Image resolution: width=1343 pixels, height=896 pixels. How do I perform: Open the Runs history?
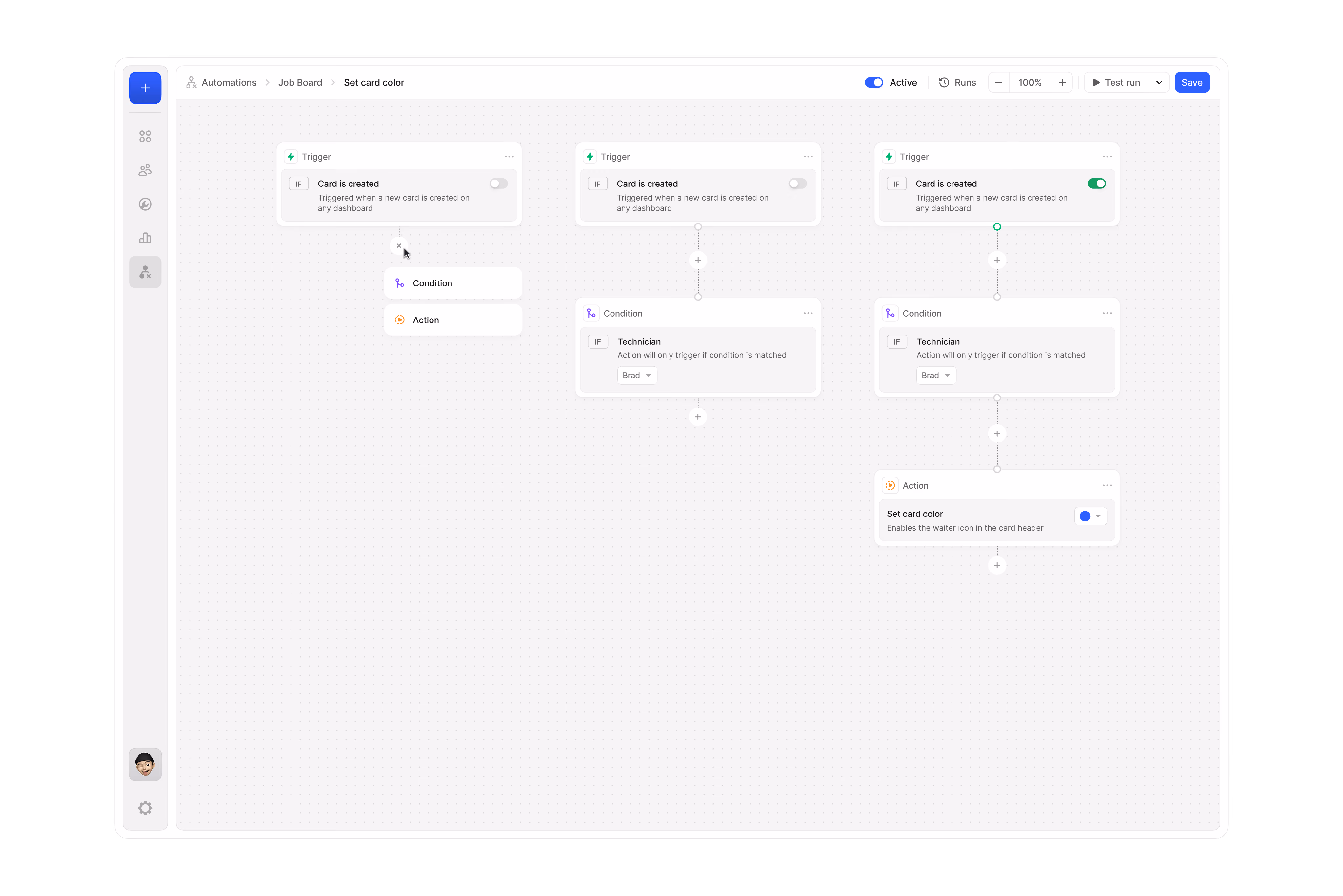pyautogui.click(x=958, y=82)
